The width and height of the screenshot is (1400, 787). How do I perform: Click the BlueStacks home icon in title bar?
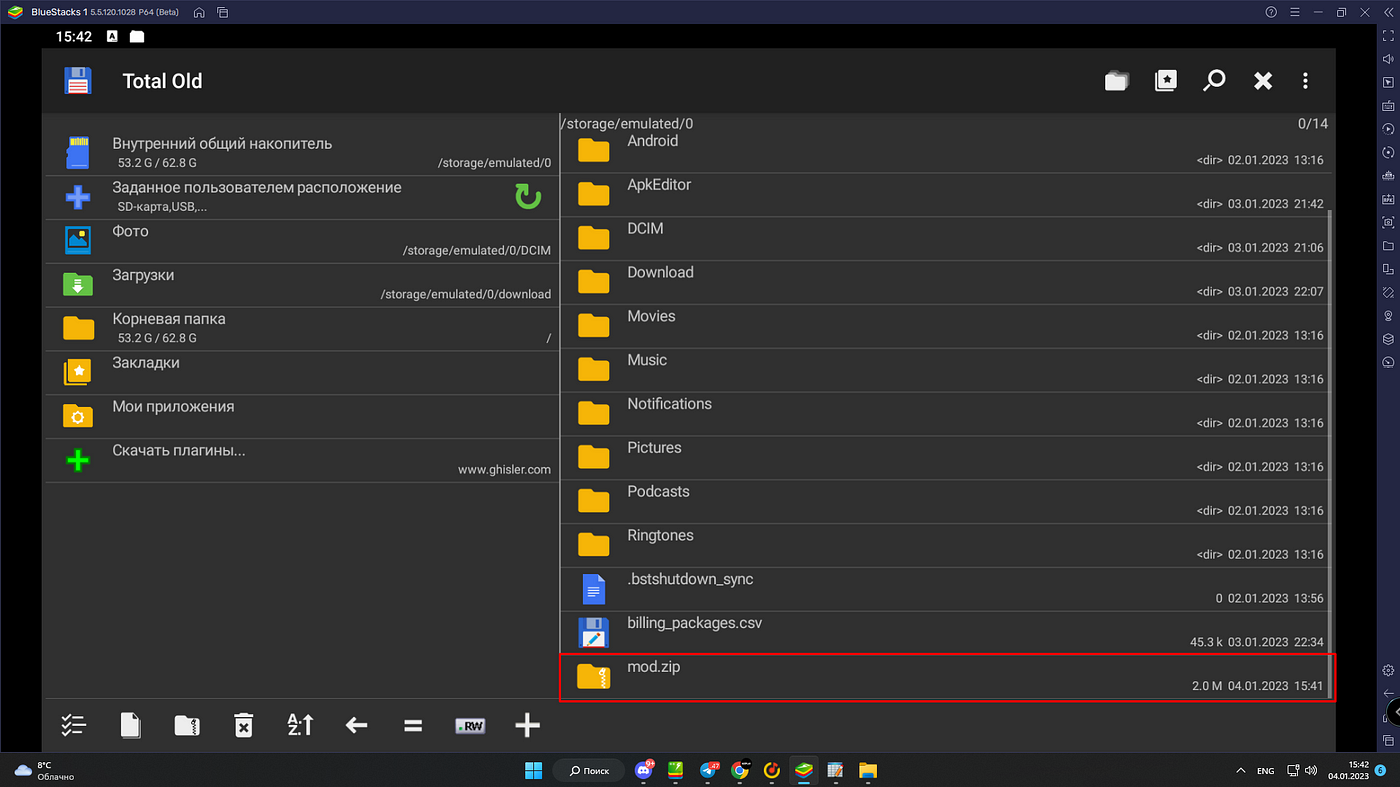200,12
